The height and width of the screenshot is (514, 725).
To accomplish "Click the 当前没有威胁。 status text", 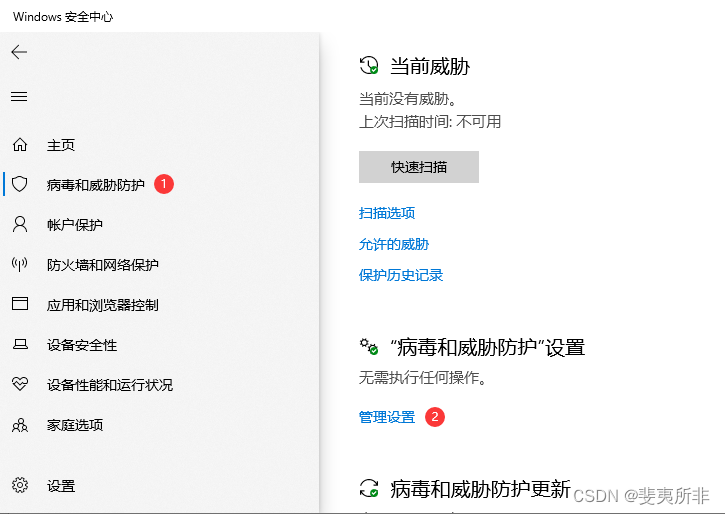I will point(409,98).
